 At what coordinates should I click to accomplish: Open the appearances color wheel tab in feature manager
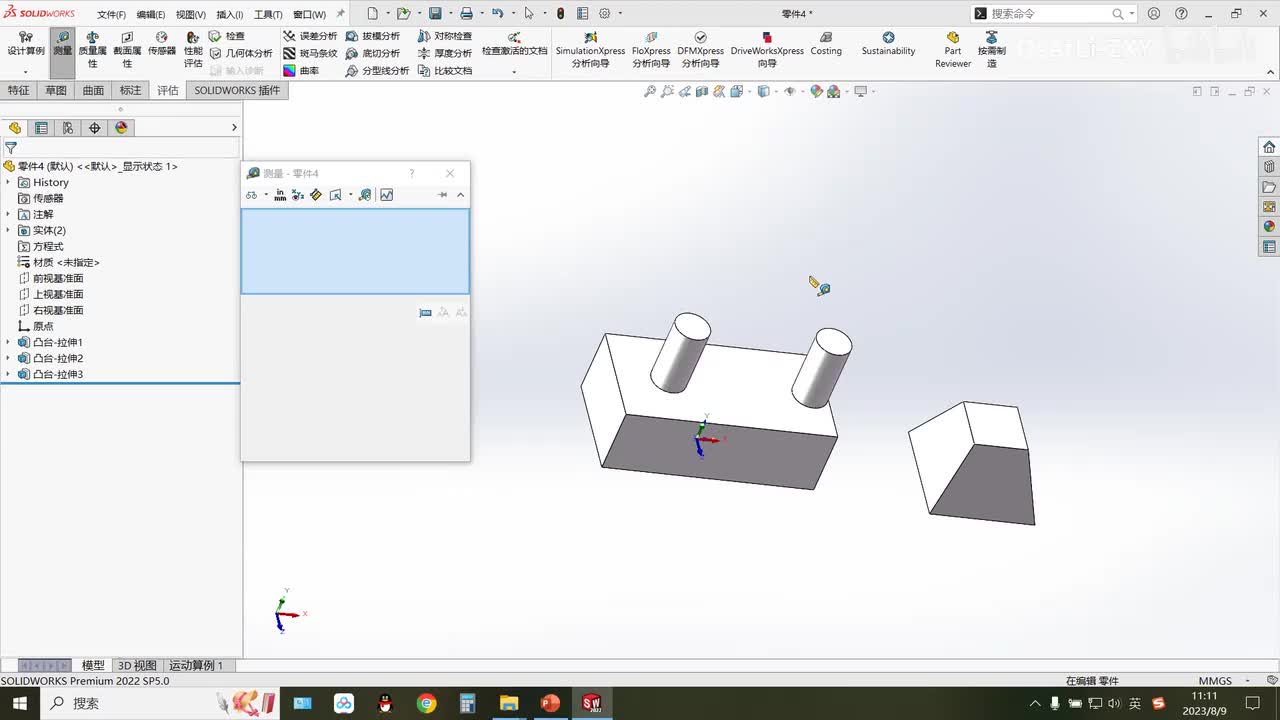(122, 128)
